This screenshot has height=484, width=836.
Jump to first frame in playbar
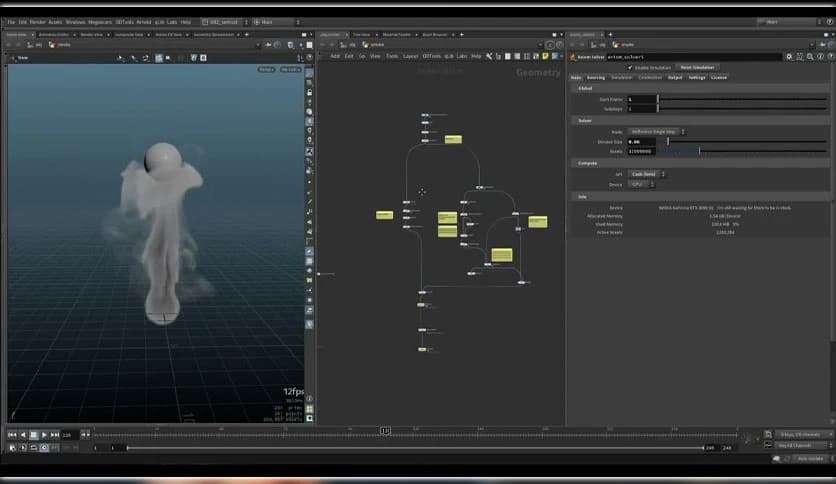(12, 435)
